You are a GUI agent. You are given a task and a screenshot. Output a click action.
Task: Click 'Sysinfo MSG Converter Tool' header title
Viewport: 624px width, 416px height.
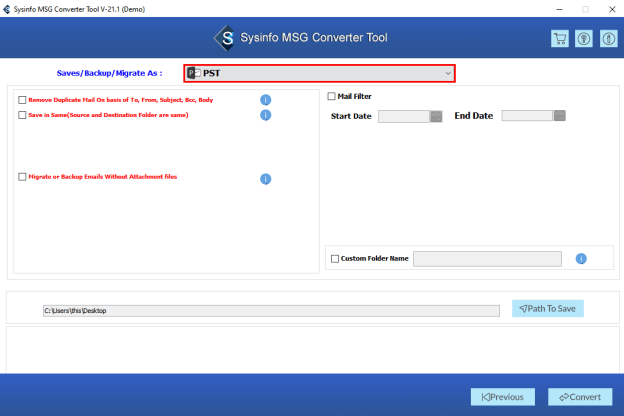point(314,38)
